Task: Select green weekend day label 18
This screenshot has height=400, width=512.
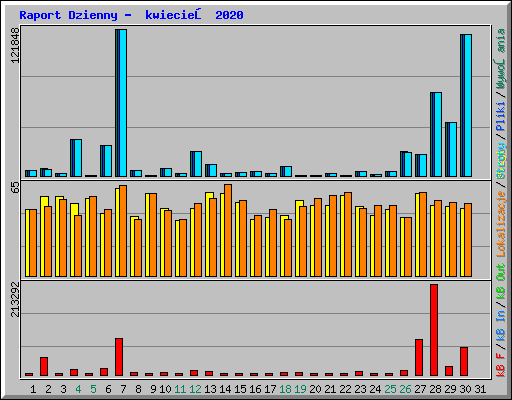Action: [285, 389]
